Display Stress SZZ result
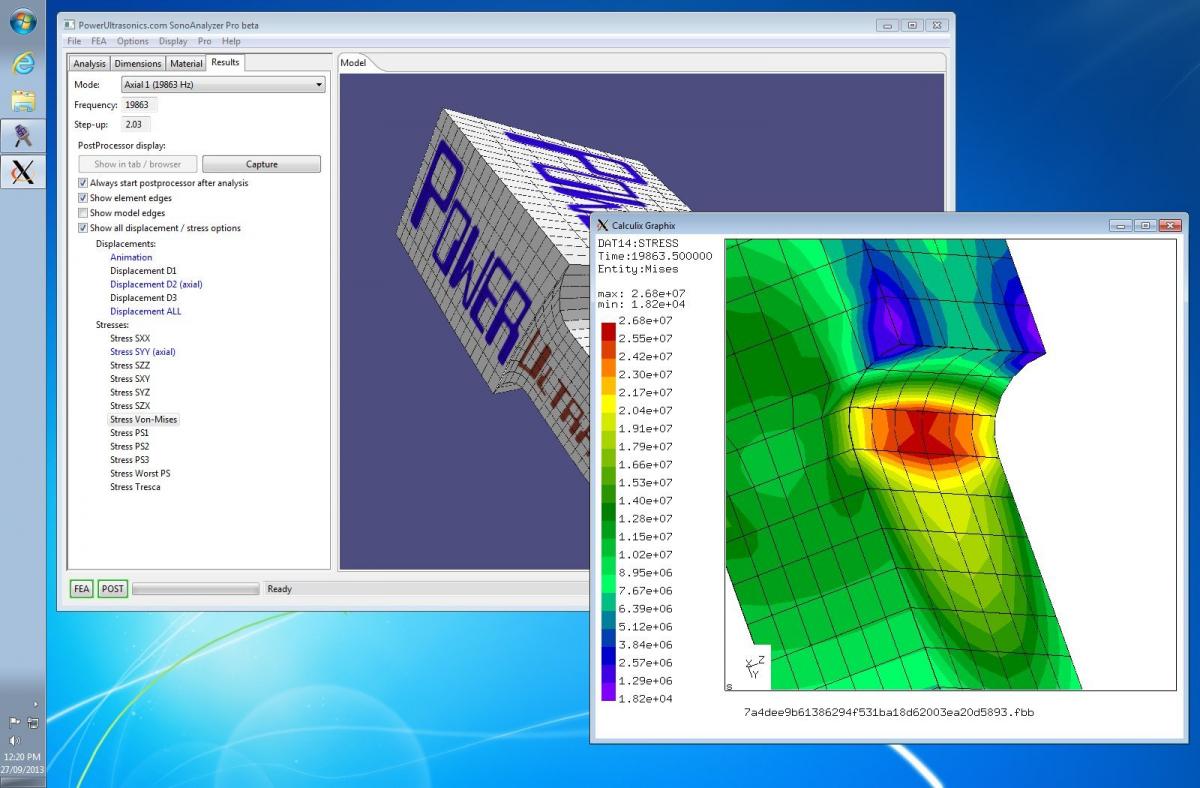Viewport: 1200px width, 788px height. tap(130, 365)
